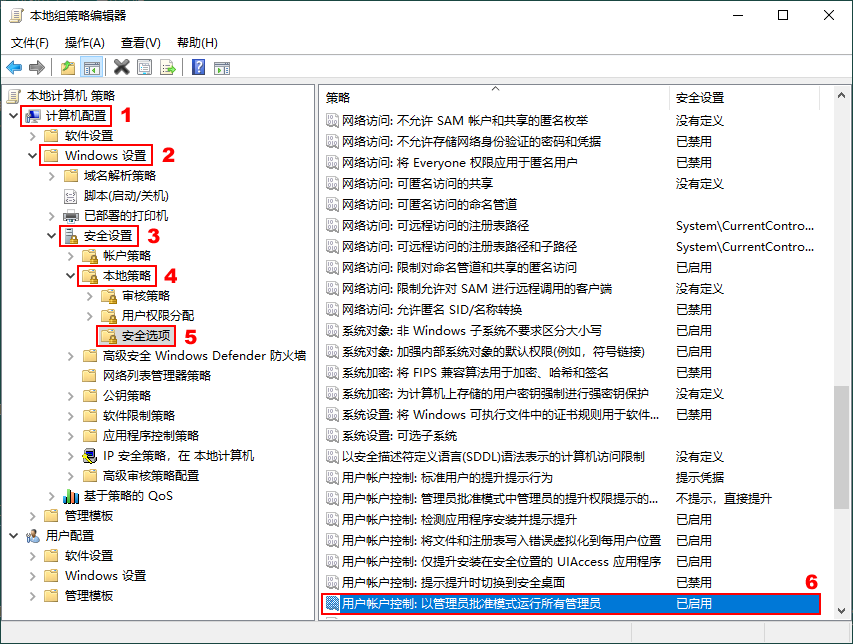Click the 网络列表管理器策略 folder icon
853x644 pixels.
90,376
